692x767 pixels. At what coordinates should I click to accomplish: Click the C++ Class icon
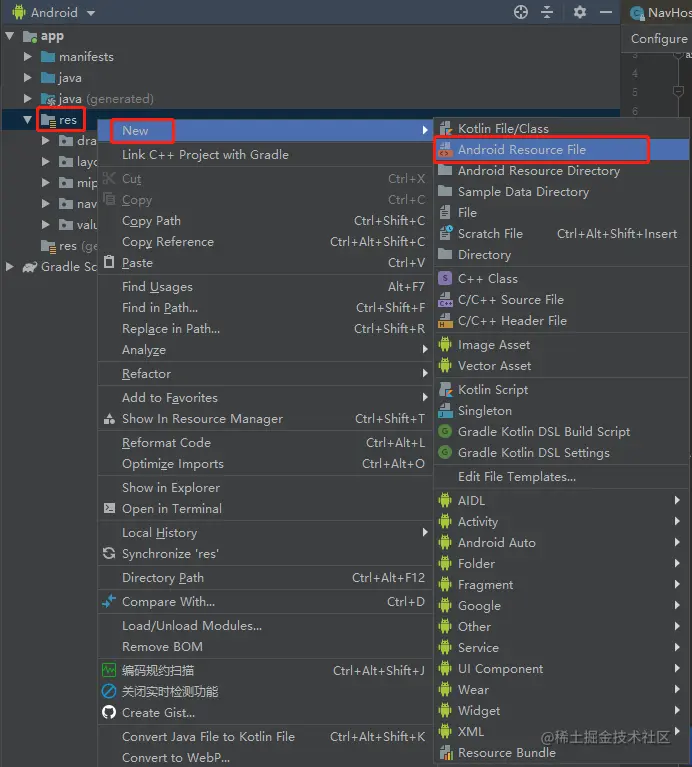tap(445, 278)
